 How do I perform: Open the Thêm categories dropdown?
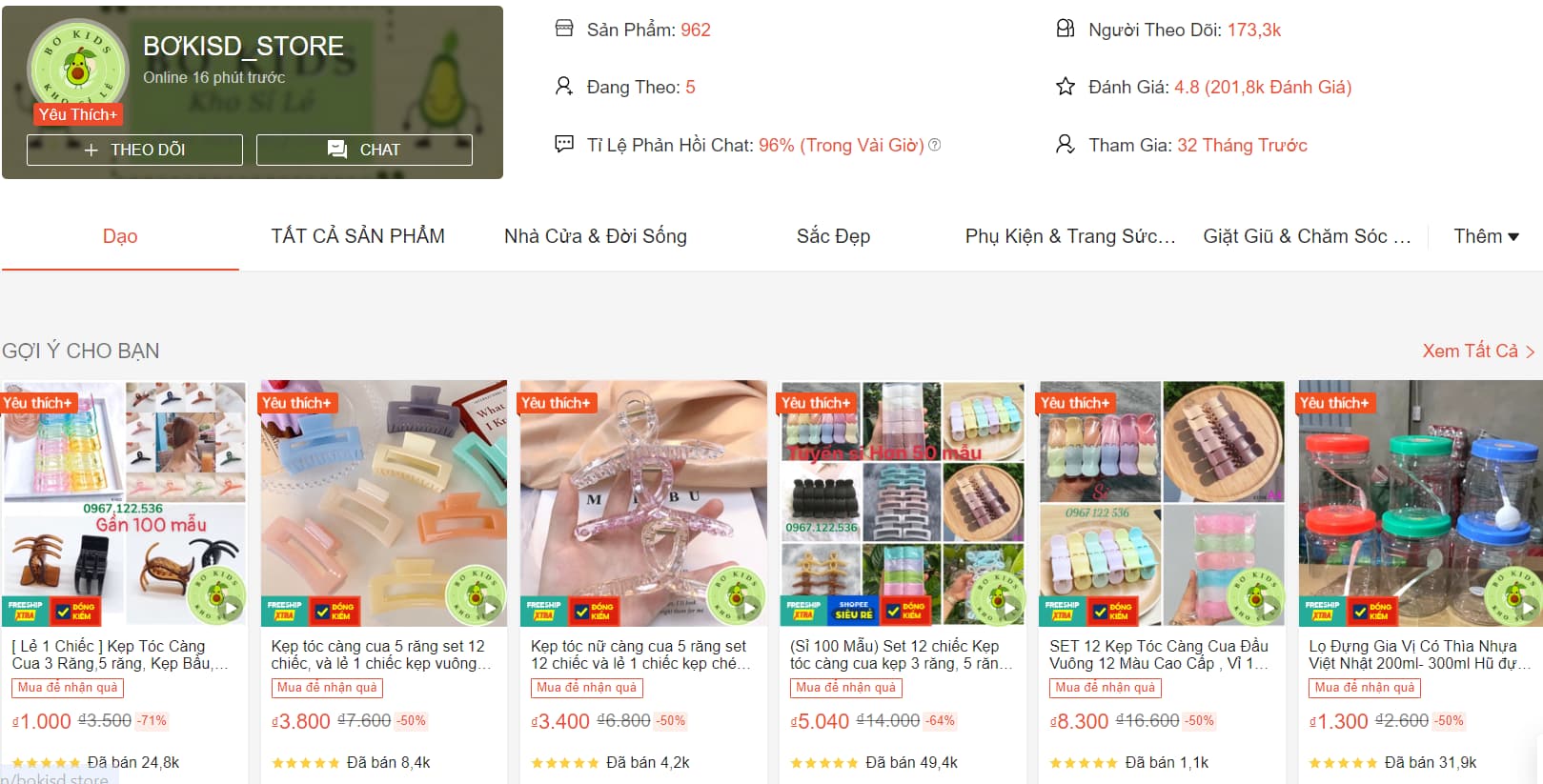(x=1486, y=236)
